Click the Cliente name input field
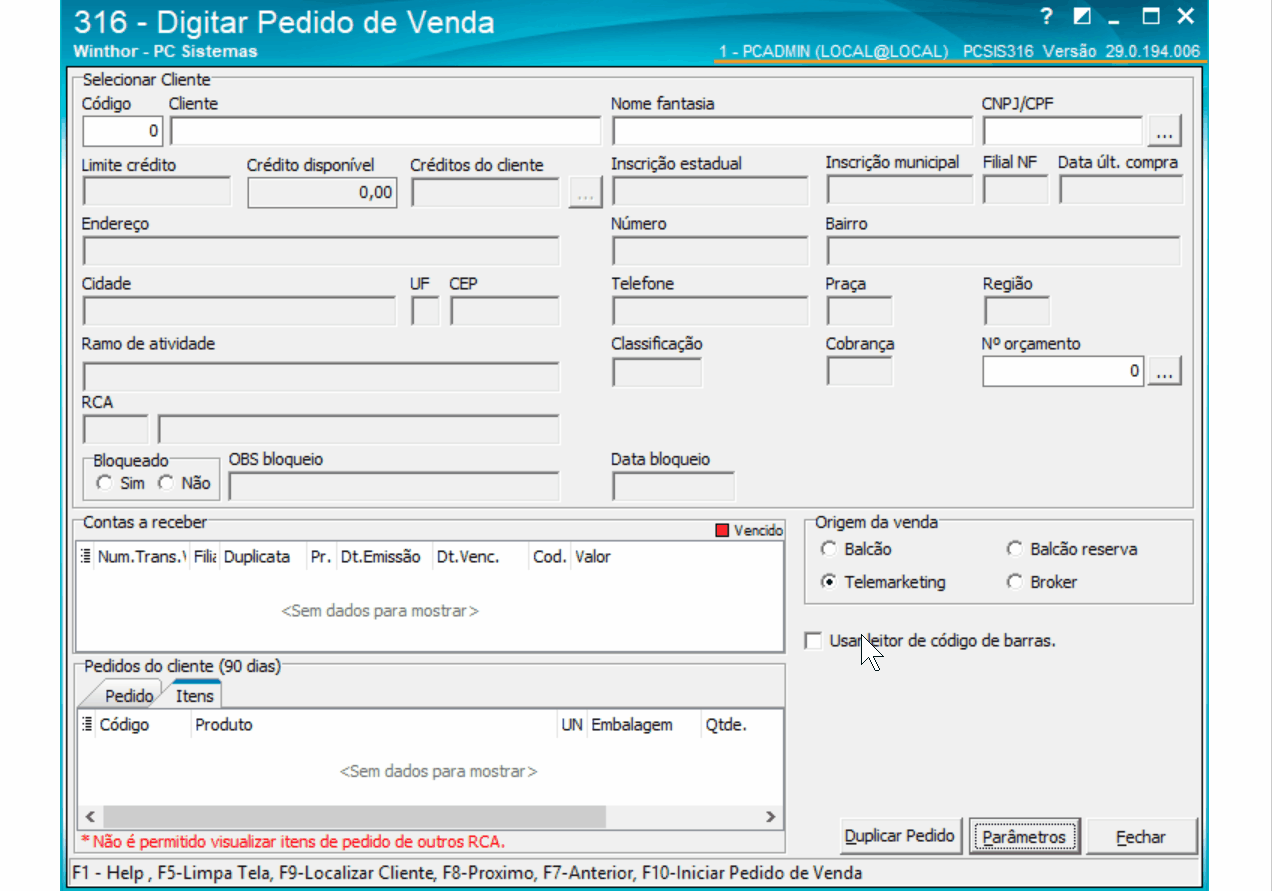This screenshot has width=1272, height=891. 385,131
